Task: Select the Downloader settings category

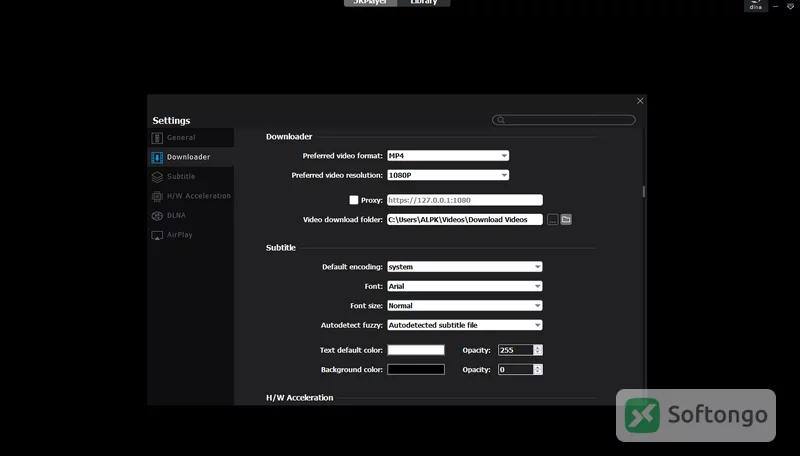Action: pos(191,157)
